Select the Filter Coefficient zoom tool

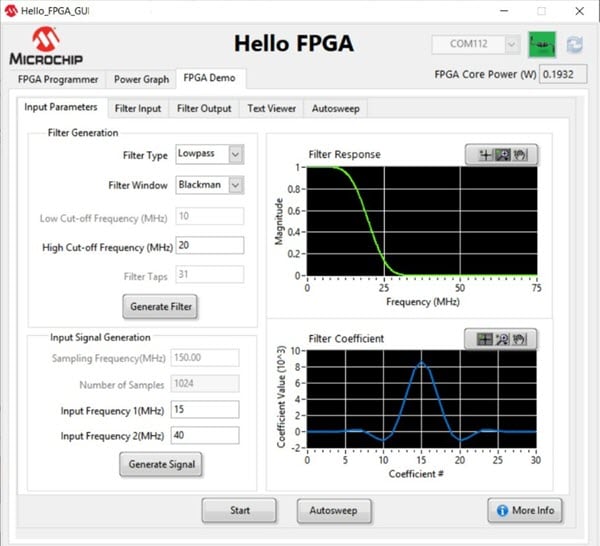click(x=500, y=339)
